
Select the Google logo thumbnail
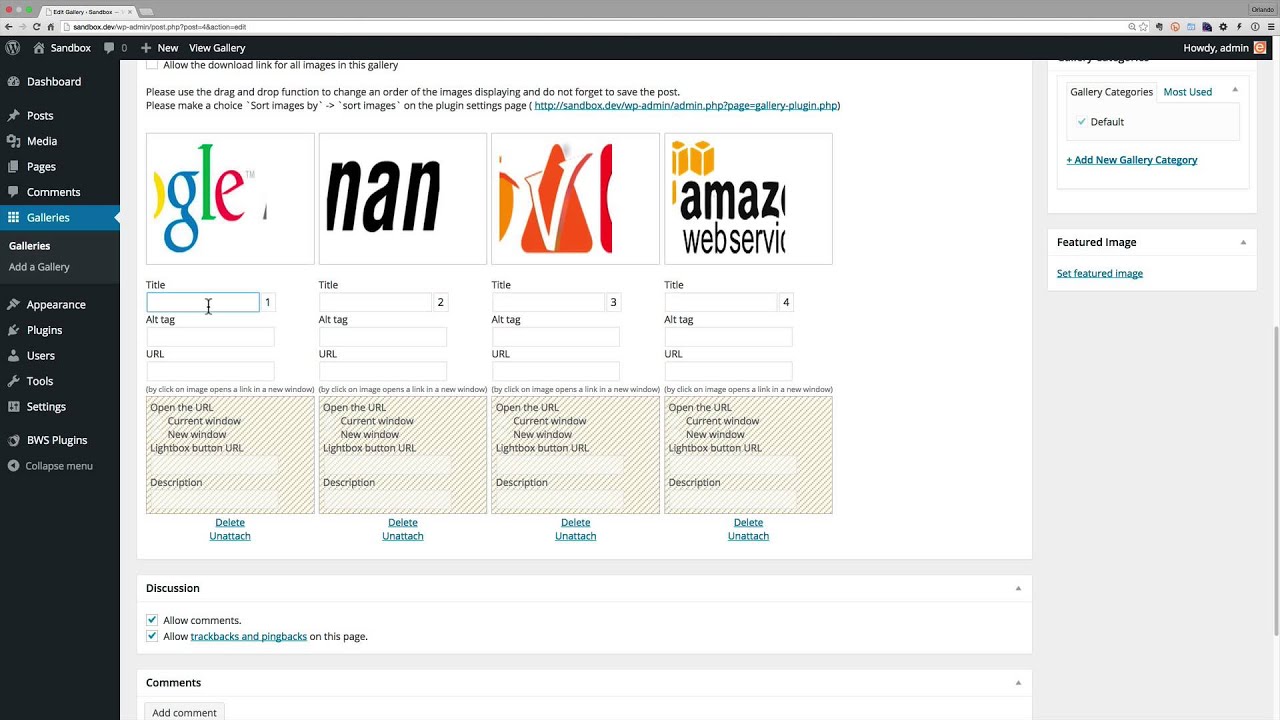[x=230, y=199]
